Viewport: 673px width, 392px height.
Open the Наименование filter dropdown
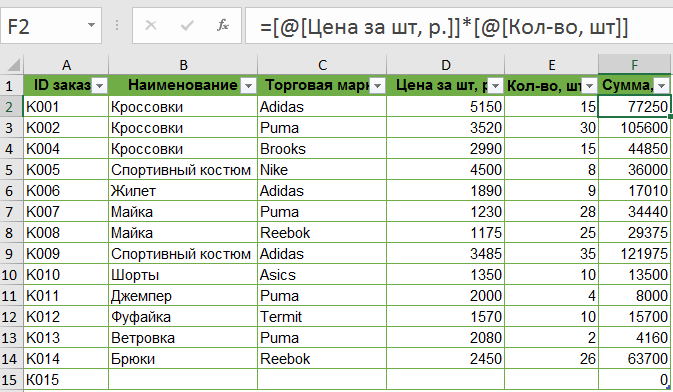point(248,86)
